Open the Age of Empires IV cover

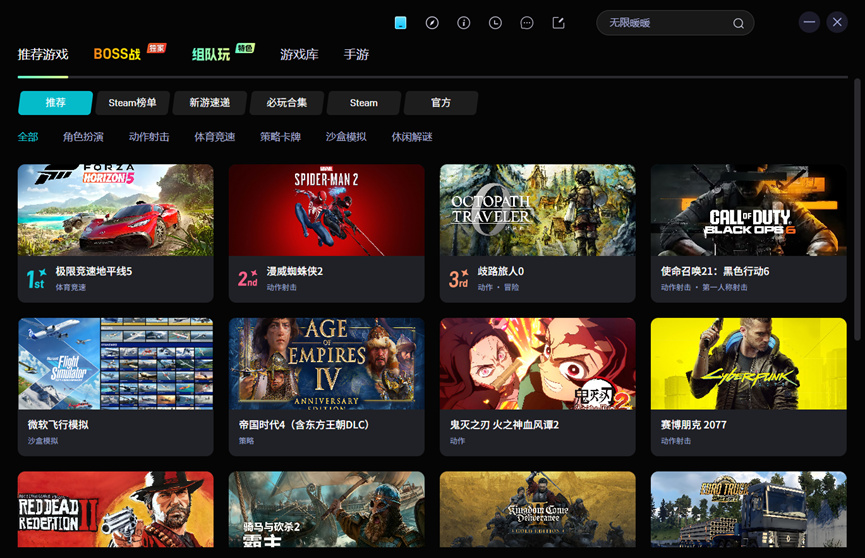327,363
